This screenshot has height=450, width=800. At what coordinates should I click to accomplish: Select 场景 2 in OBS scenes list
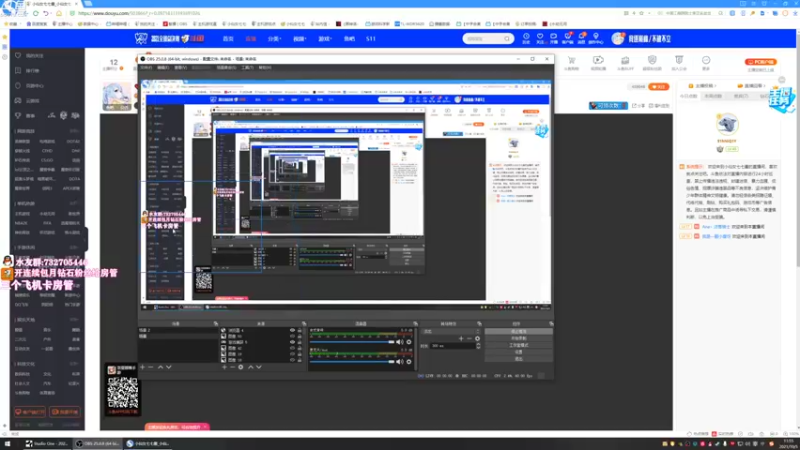(x=178, y=331)
